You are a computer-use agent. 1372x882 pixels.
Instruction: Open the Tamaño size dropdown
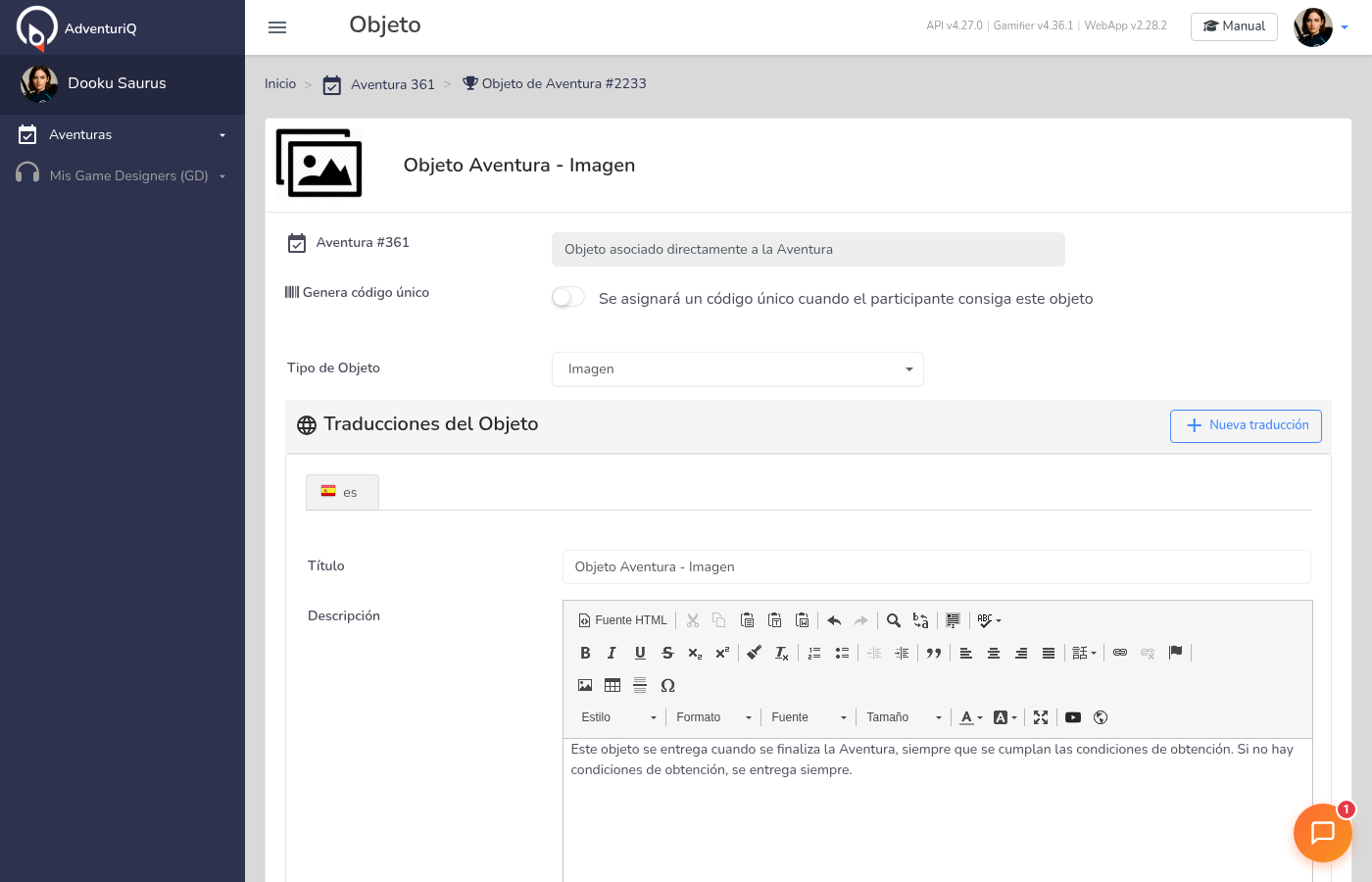(904, 717)
